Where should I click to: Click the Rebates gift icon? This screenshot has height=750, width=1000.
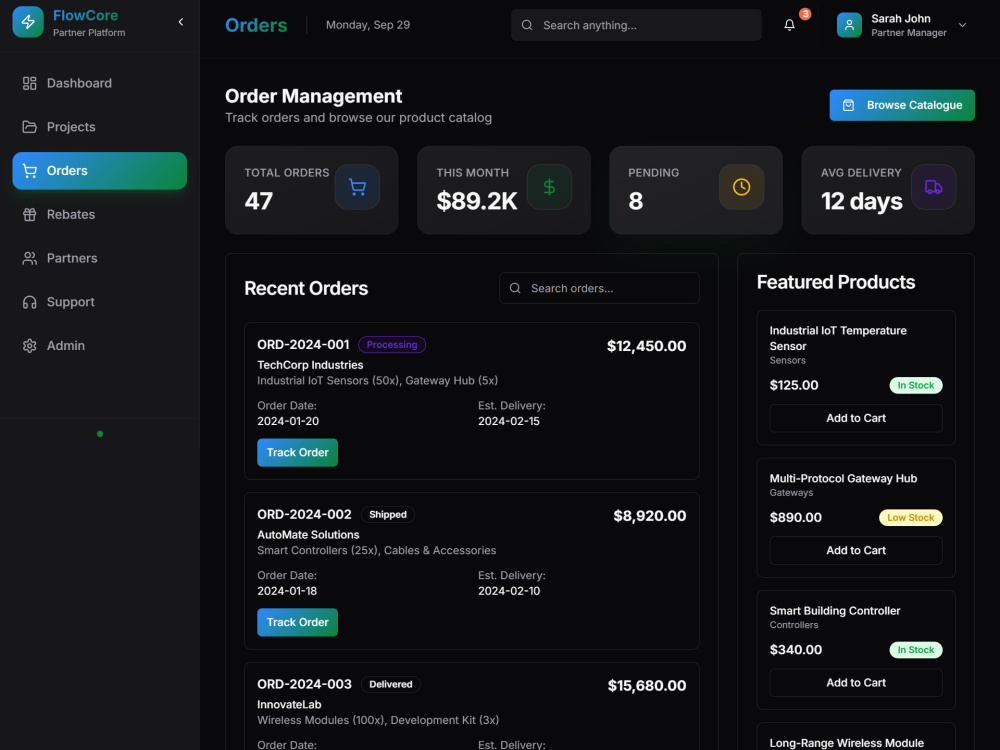click(29, 214)
